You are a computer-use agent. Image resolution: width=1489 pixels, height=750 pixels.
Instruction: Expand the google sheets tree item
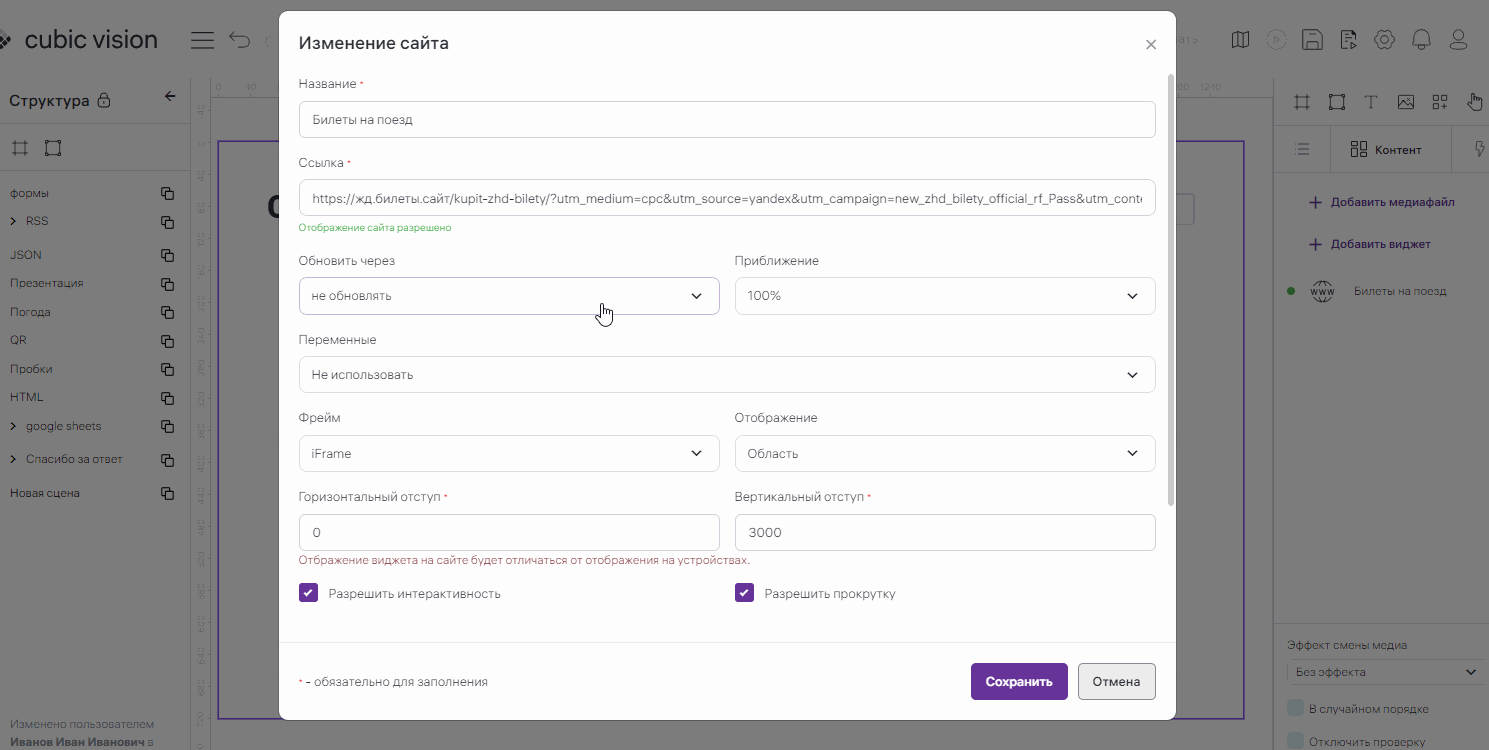pyautogui.click(x=14, y=426)
